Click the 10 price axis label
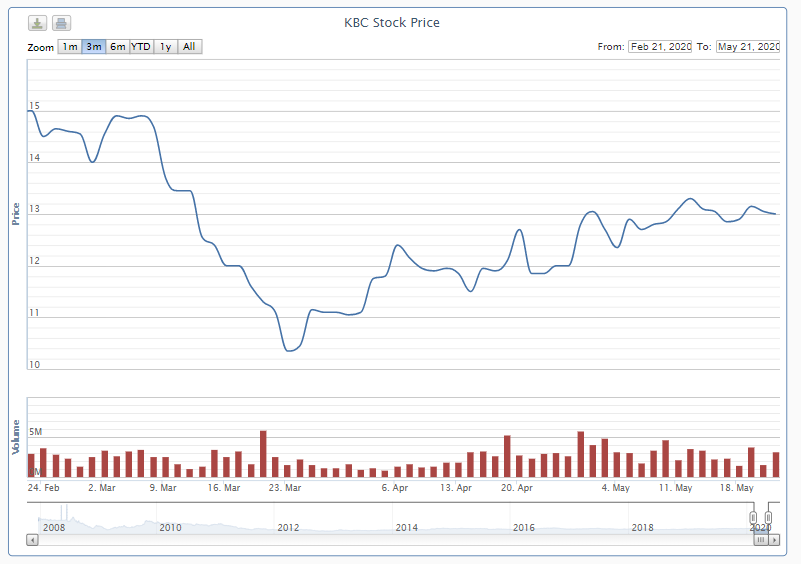Image resolution: width=801 pixels, height=564 pixels. pyautogui.click(x=34, y=365)
